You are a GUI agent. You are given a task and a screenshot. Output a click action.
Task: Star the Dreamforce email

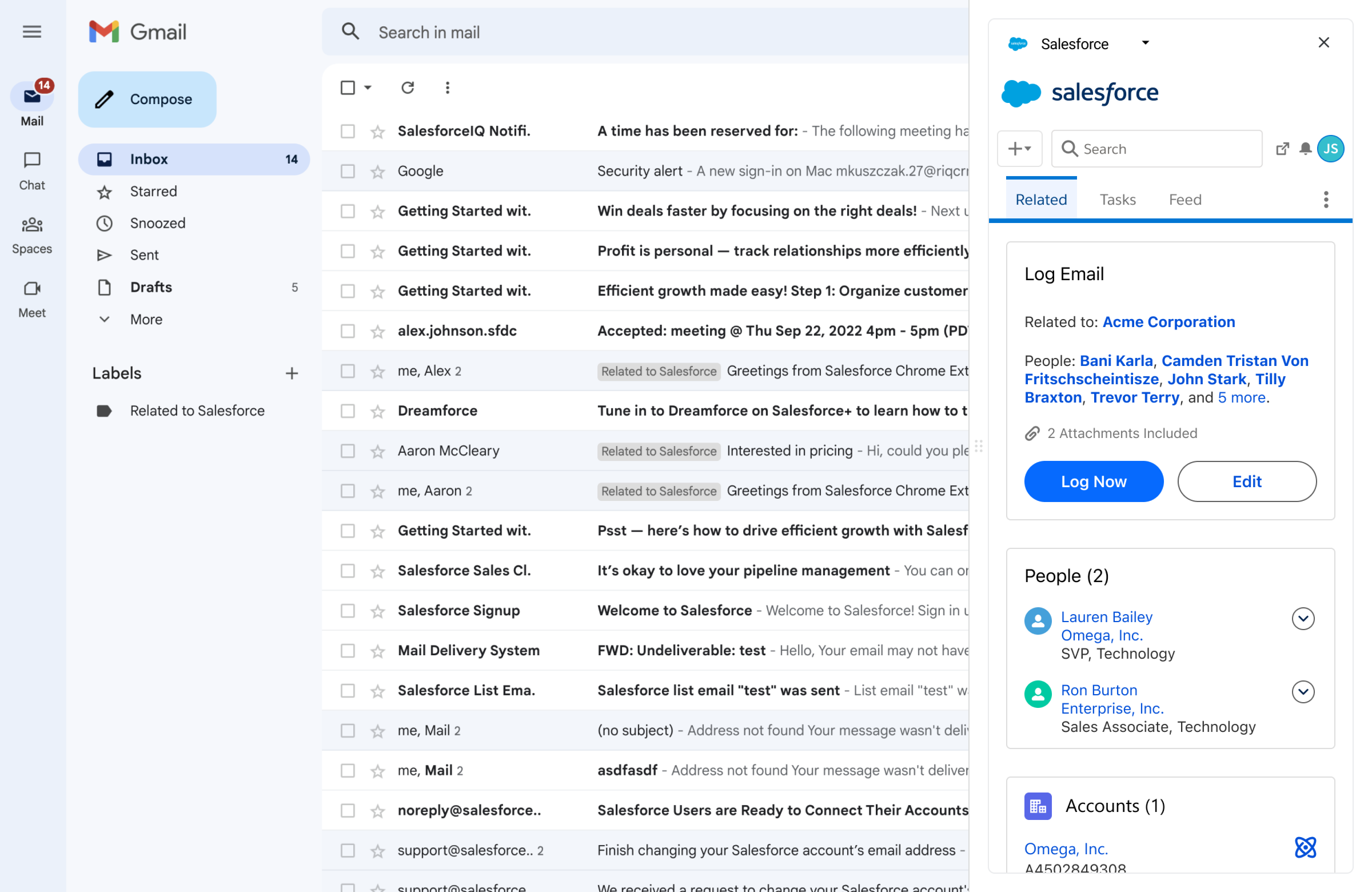(x=378, y=411)
